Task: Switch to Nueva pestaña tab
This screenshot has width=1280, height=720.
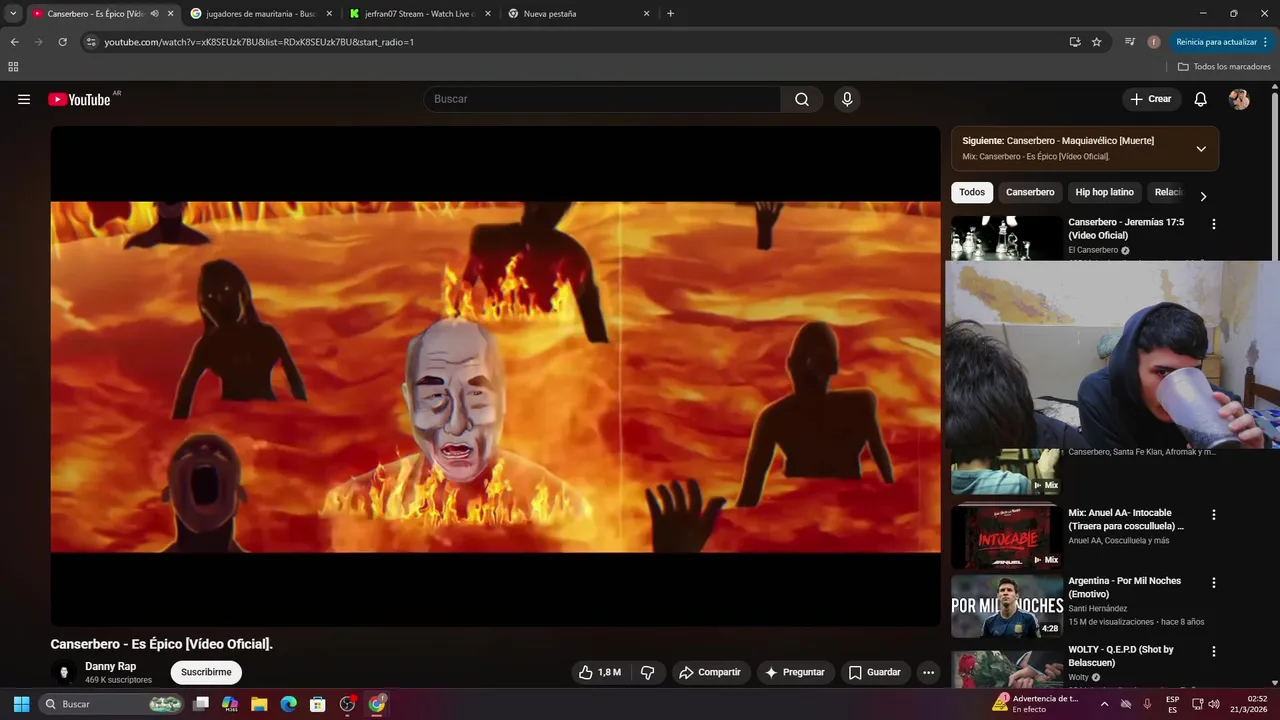Action: 578,14
